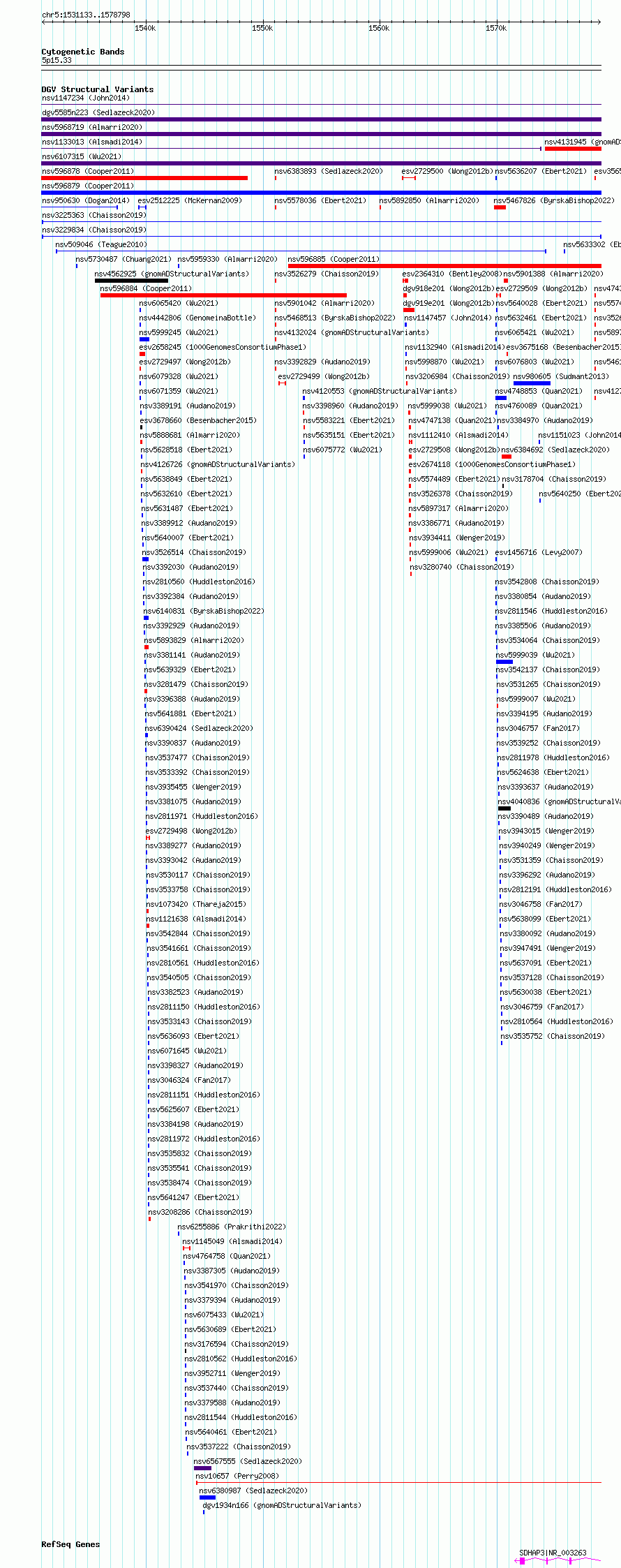Click the blue bar under nsv6380987
This screenshot has height=1568, width=621.
207,1497
